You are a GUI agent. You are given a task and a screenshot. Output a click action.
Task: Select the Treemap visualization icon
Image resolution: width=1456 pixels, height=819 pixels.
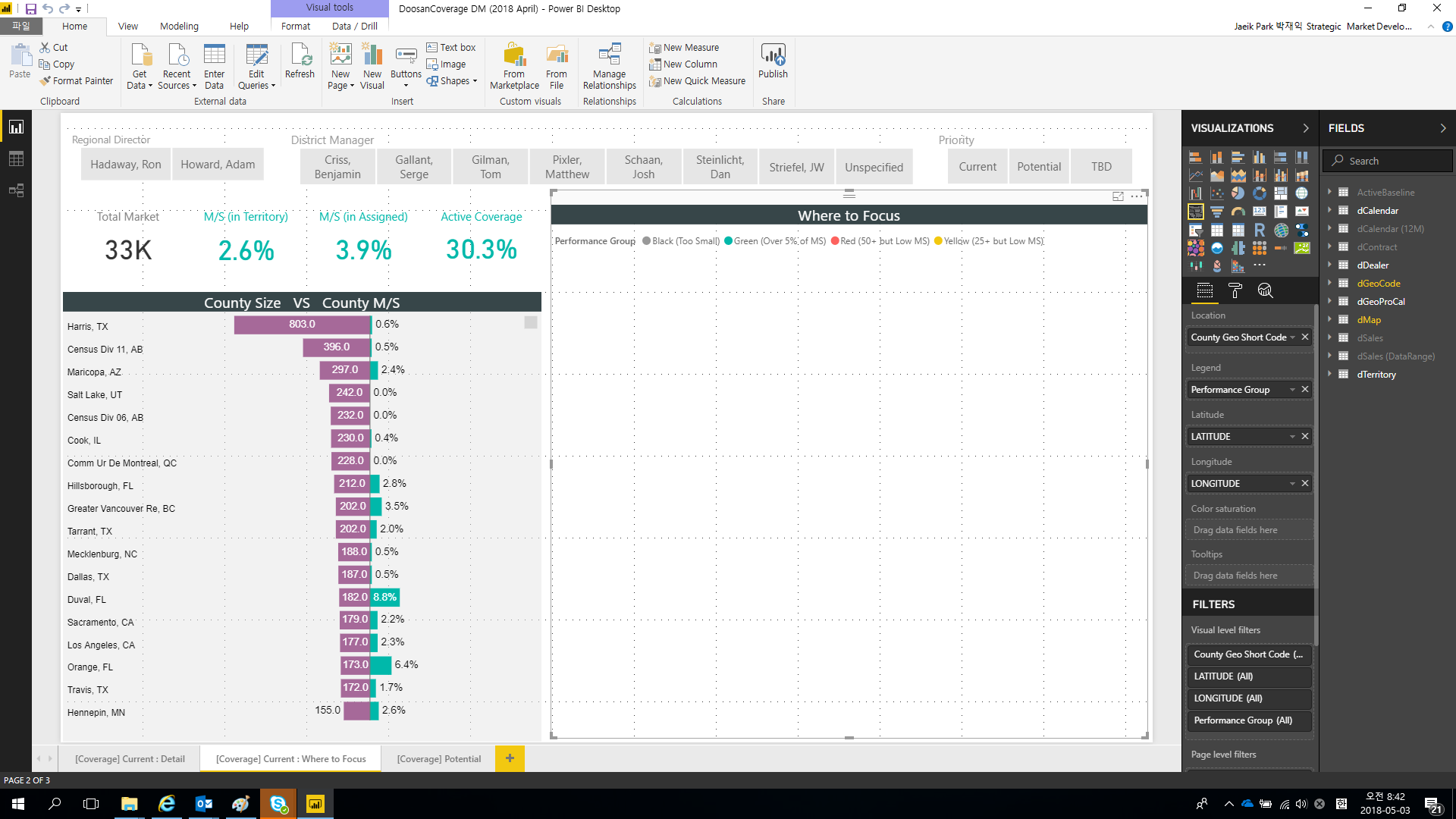1280,193
